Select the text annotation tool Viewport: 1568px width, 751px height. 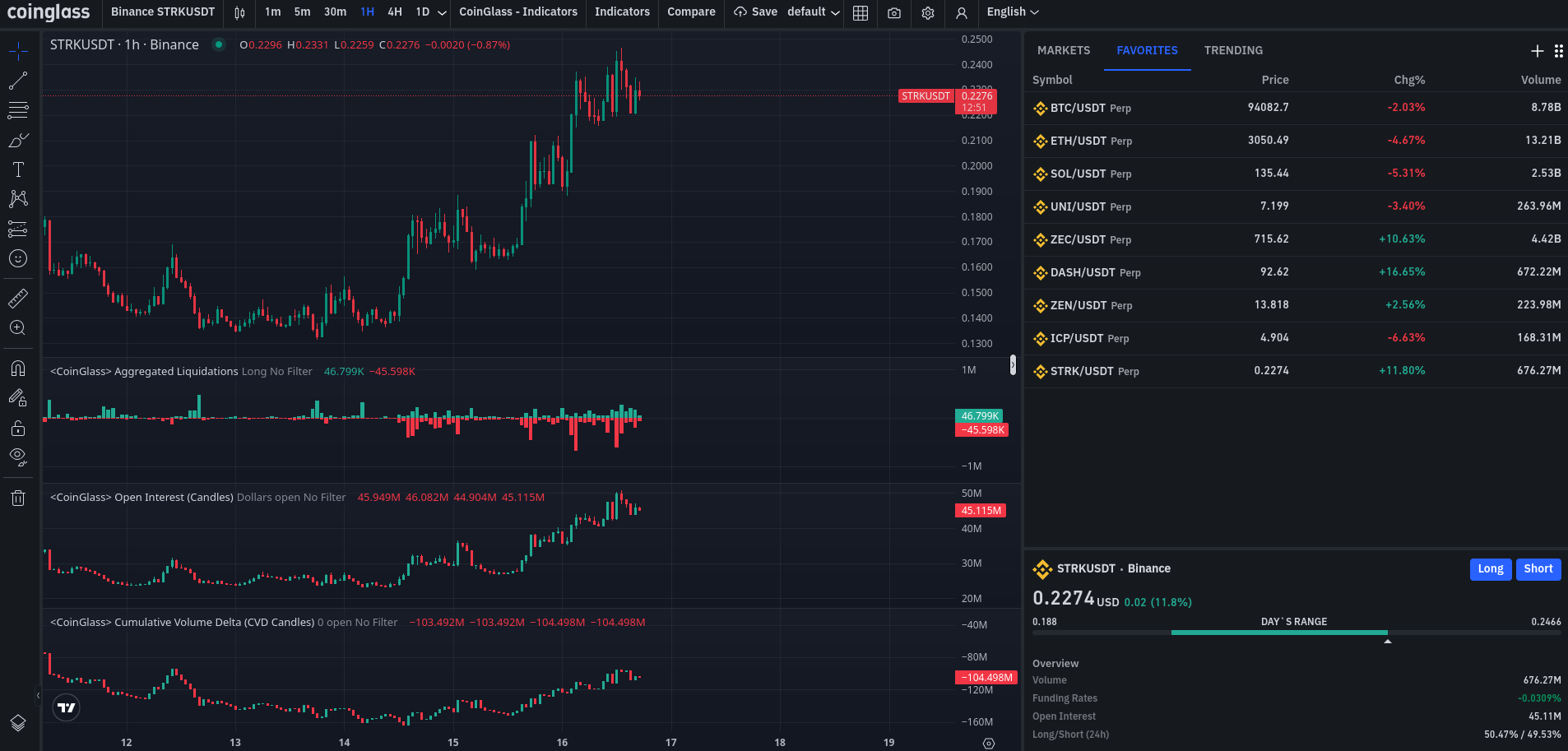pyautogui.click(x=18, y=169)
